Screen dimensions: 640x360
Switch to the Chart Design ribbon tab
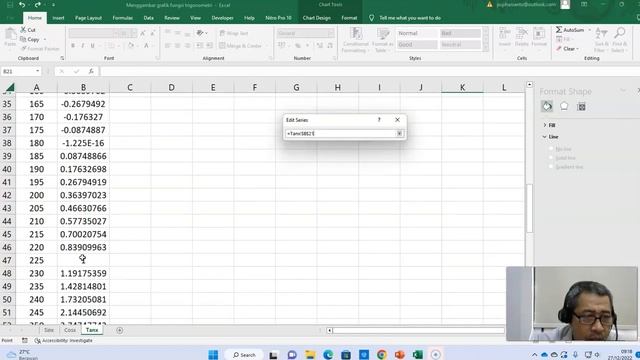pyautogui.click(x=316, y=18)
